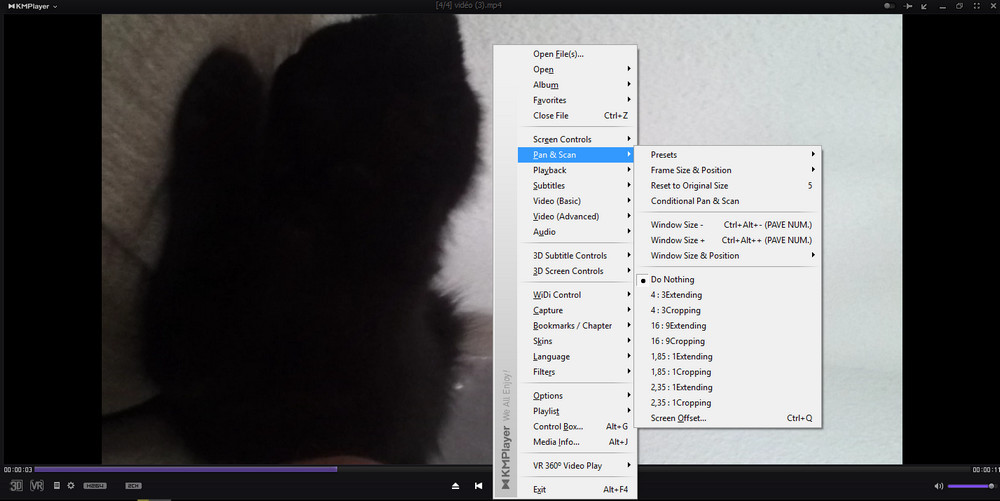Expand the Playback submenu
The image size is (1000, 501).
coord(577,170)
